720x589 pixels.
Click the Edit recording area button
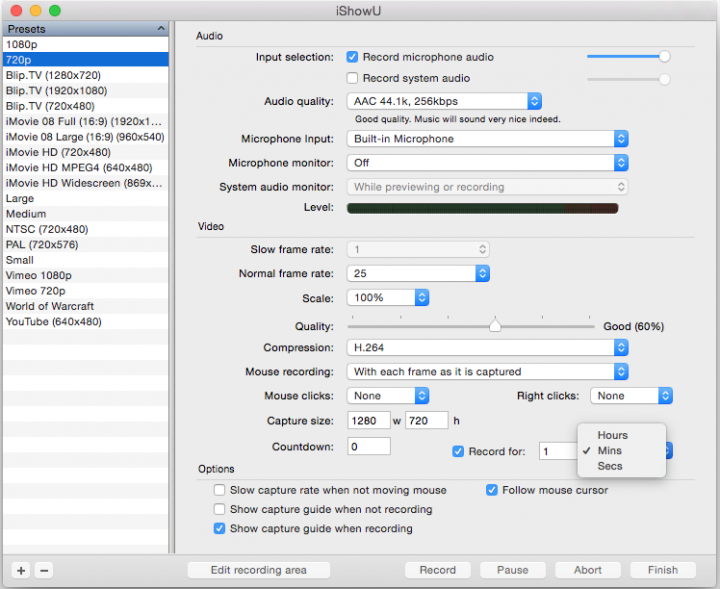[x=259, y=570]
